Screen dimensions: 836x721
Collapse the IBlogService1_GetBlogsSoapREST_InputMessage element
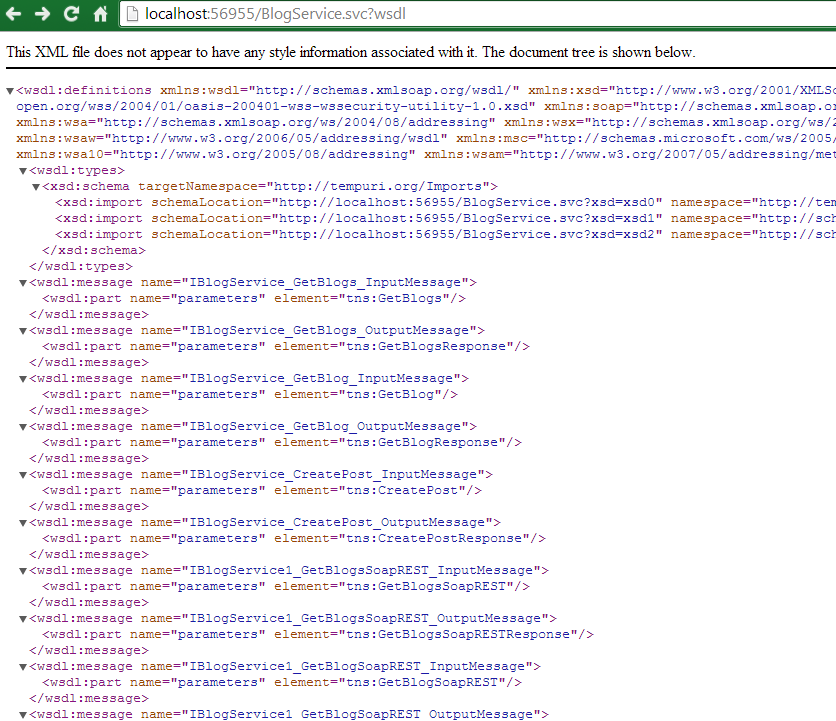click(22, 570)
